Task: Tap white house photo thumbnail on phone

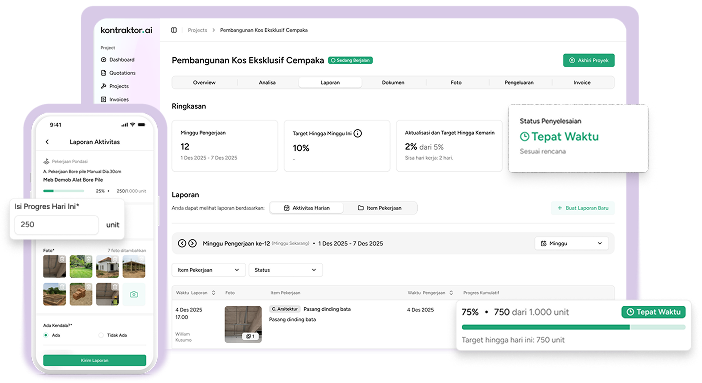Action: [107, 267]
